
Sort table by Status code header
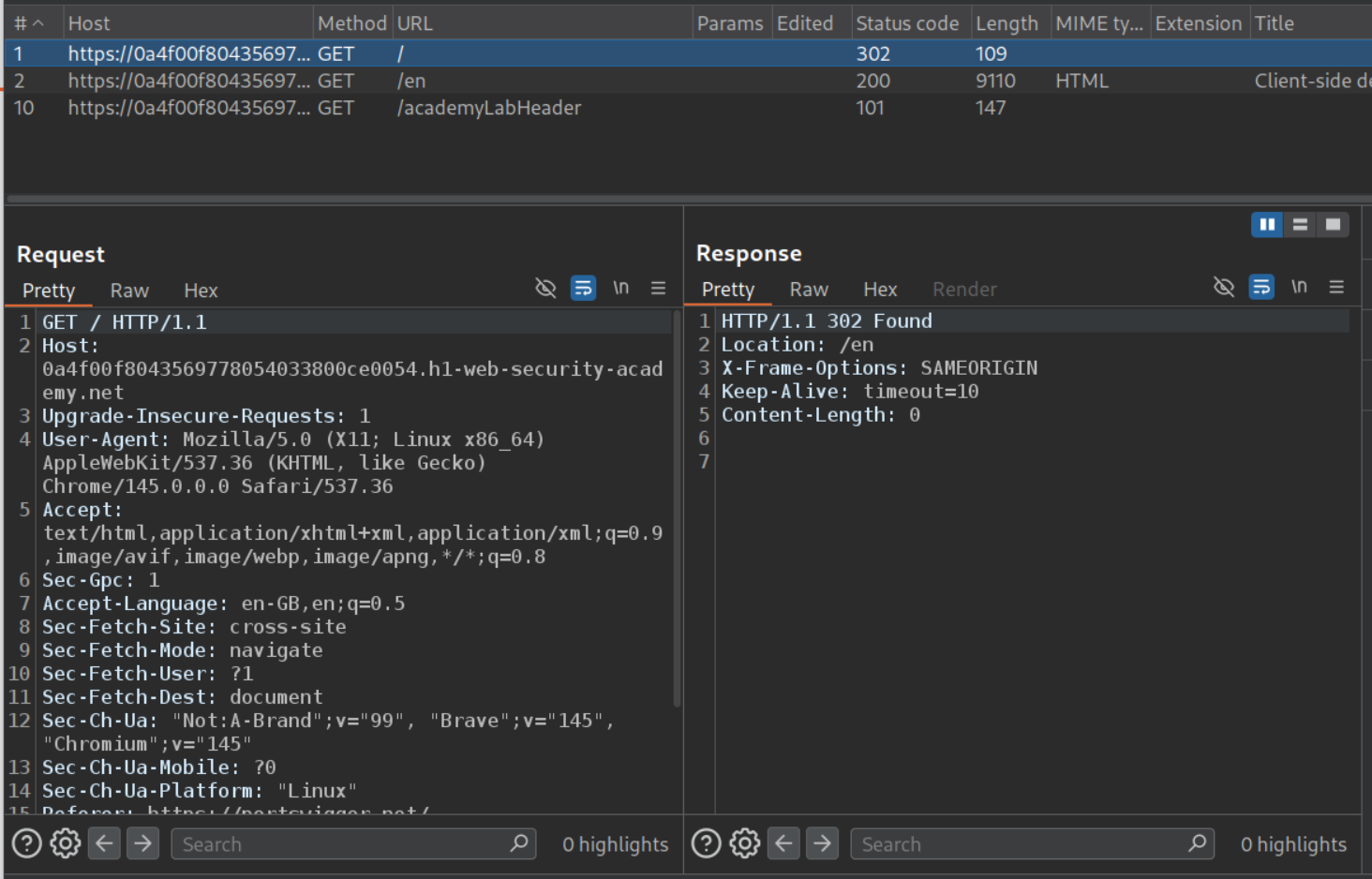pyautogui.click(x=906, y=23)
